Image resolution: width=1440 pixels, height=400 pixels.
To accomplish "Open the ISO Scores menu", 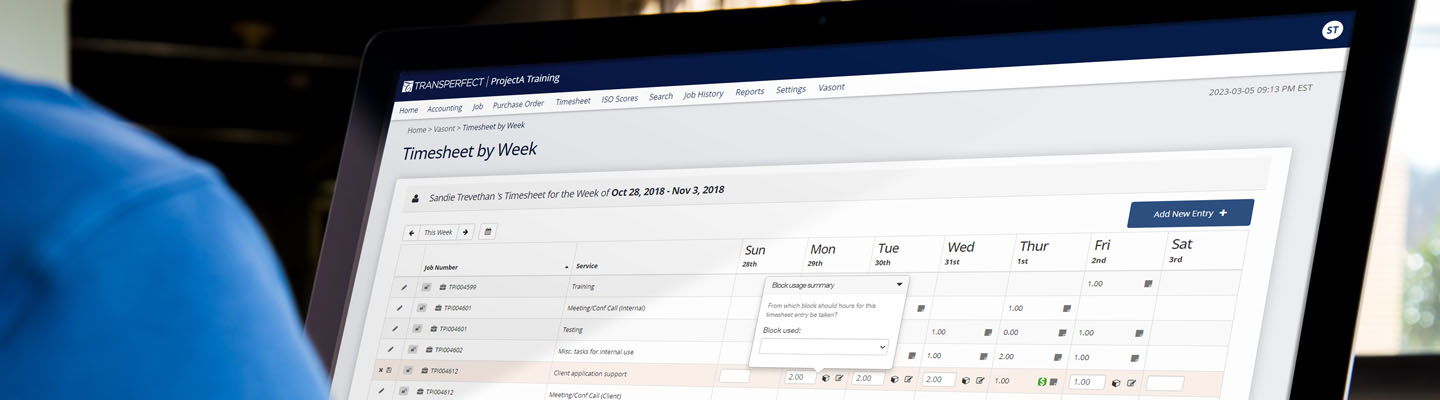I will [x=620, y=99].
